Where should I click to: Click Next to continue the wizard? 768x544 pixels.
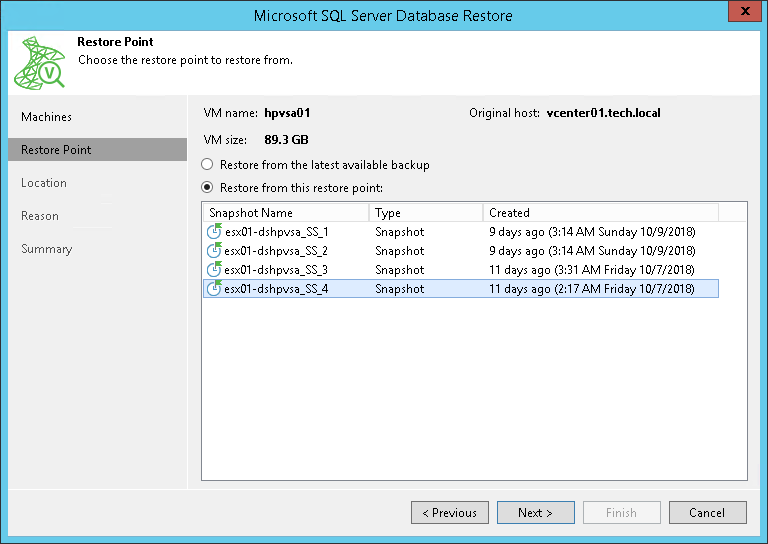[536, 512]
